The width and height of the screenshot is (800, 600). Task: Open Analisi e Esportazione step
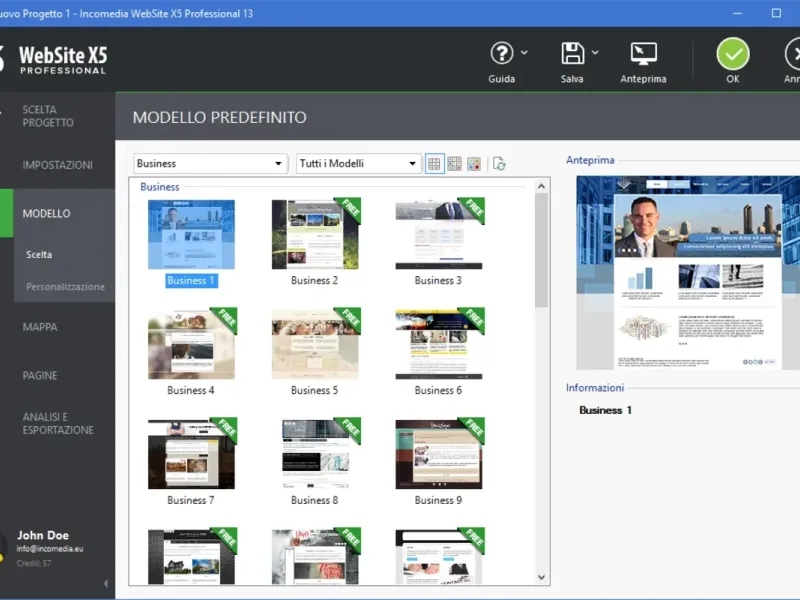tap(58, 423)
